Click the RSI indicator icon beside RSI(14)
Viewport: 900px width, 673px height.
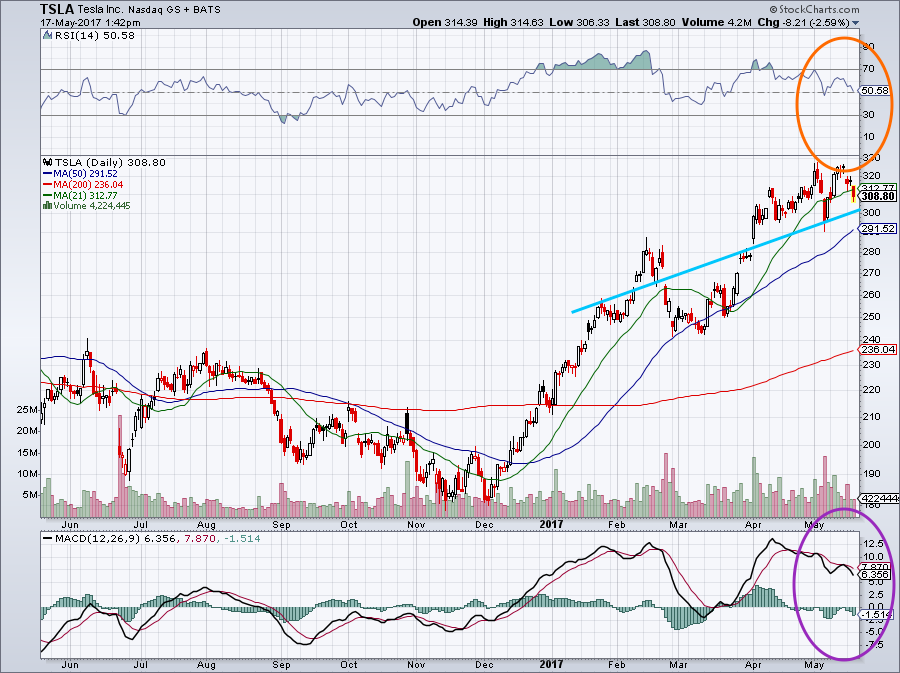coord(48,36)
